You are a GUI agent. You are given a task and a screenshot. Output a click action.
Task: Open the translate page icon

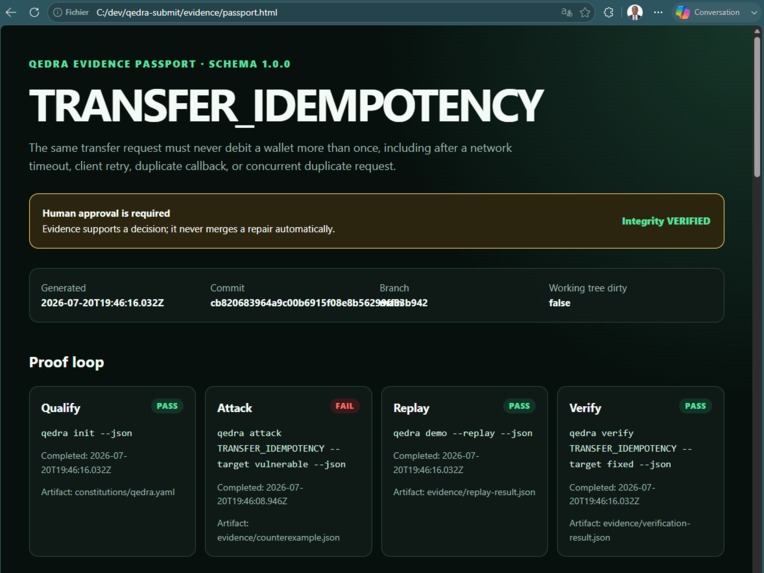tap(567, 12)
